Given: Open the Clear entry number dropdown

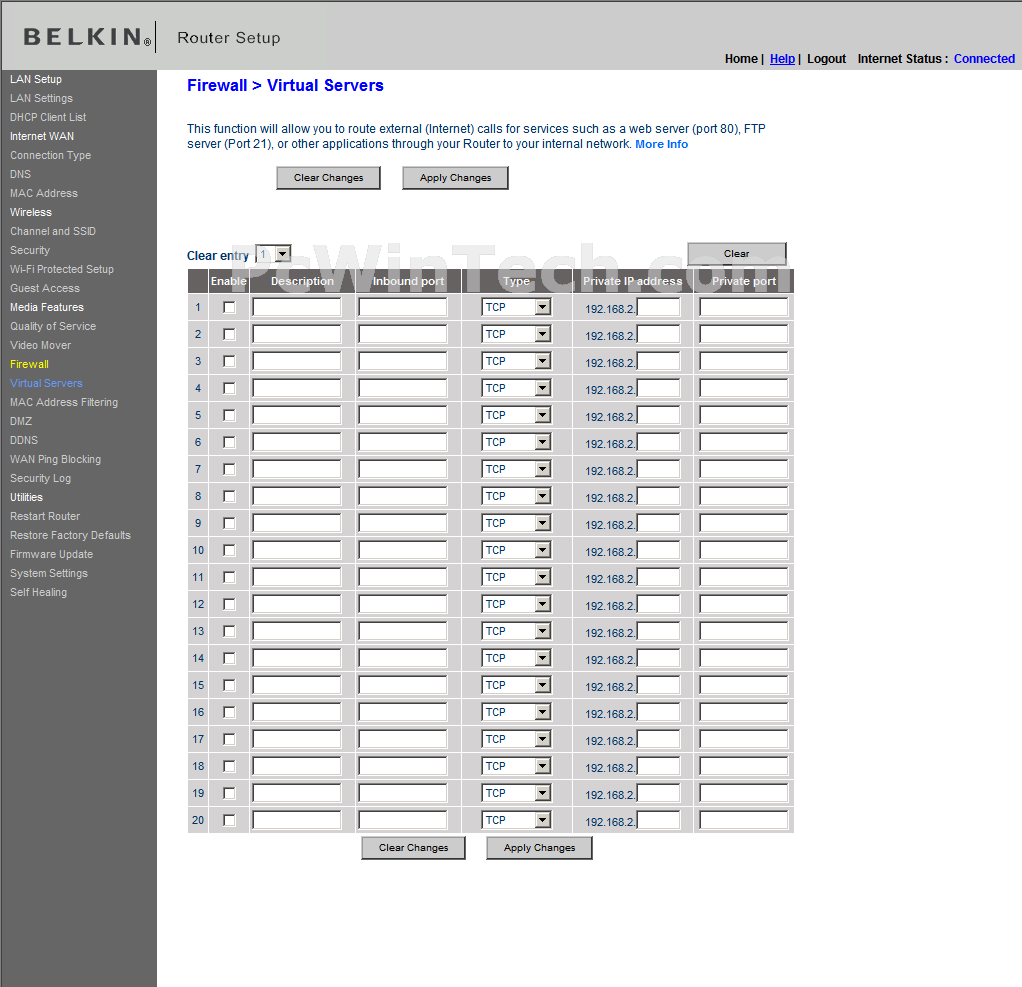Looking at the screenshot, I should (273, 254).
